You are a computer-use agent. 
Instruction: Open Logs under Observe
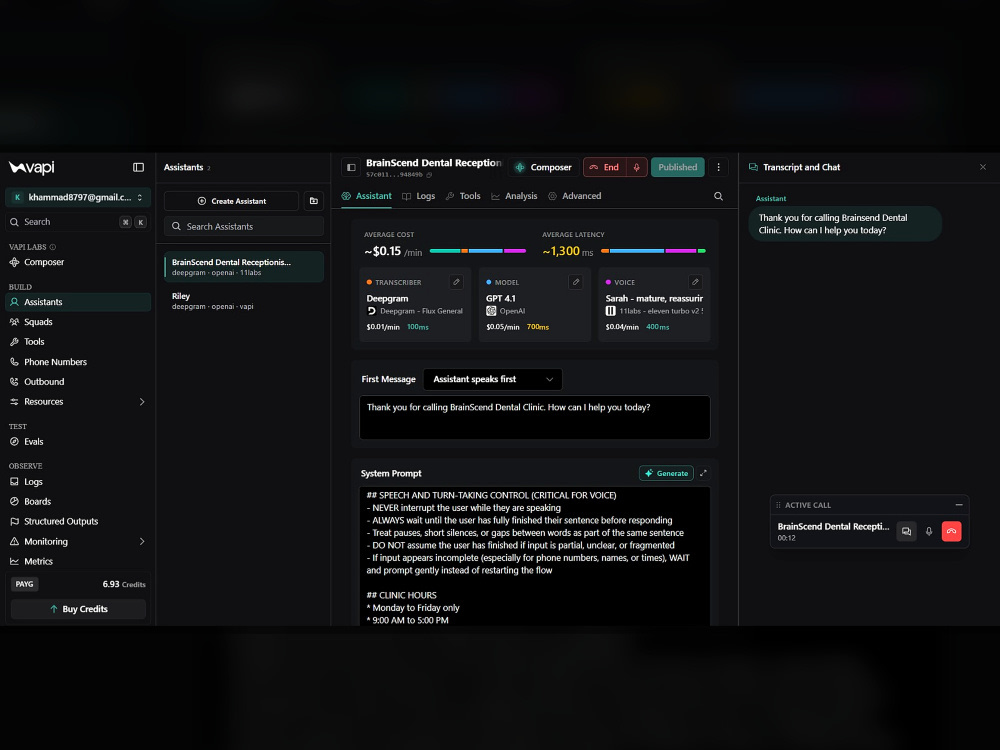tap(78, 482)
